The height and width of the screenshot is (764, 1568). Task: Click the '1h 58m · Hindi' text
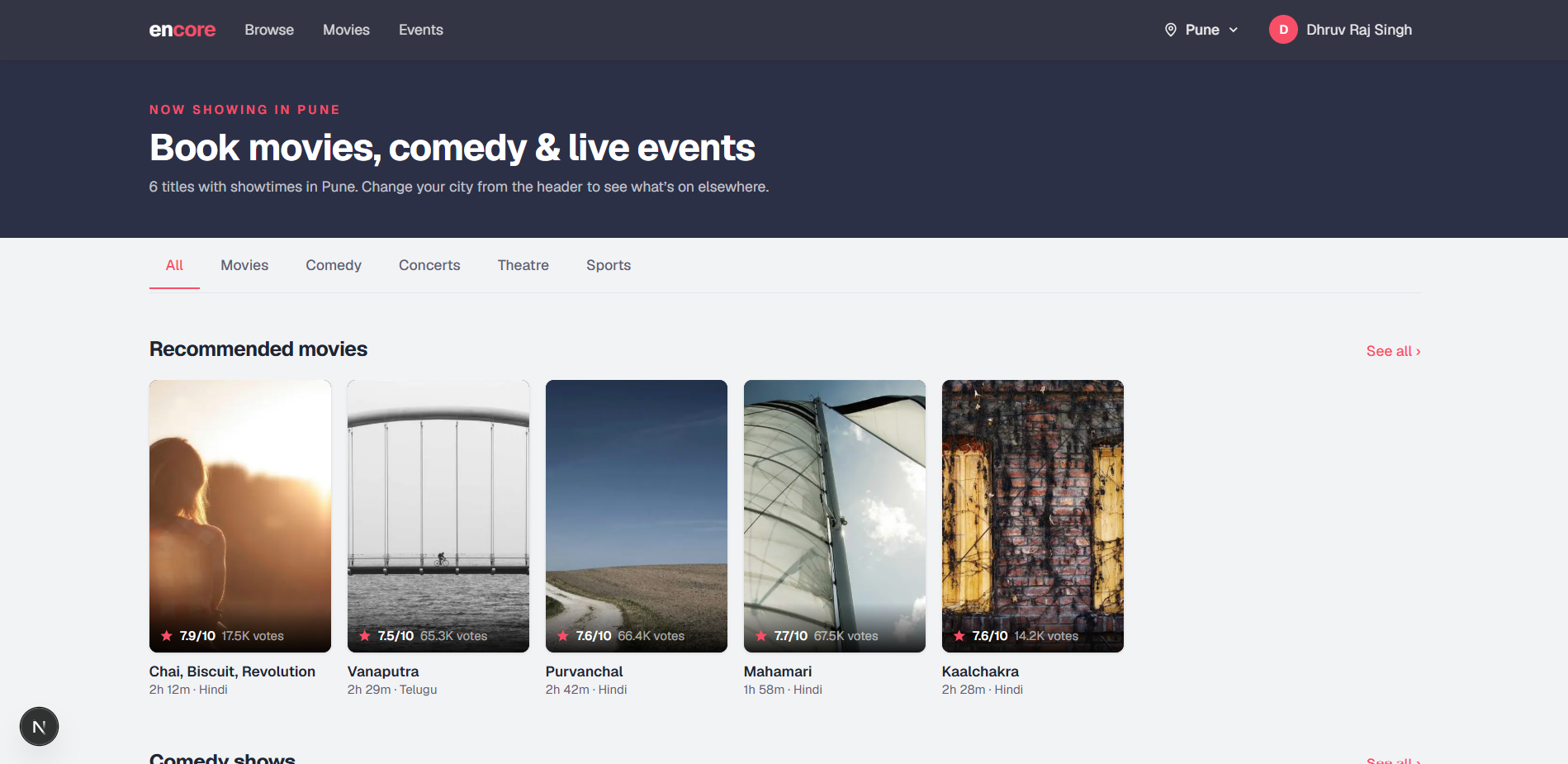pos(783,690)
